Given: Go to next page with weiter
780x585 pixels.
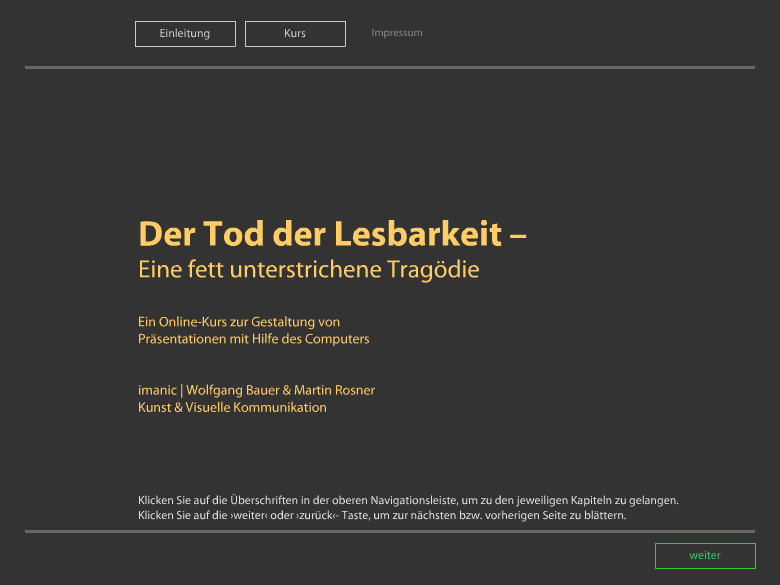Looking at the screenshot, I should (x=705, y=556).
